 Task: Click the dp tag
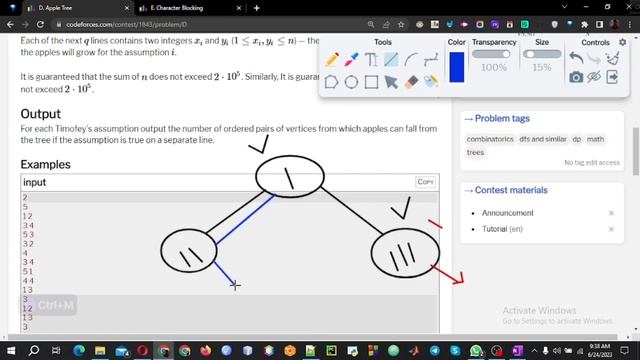(x=576, y=139)
